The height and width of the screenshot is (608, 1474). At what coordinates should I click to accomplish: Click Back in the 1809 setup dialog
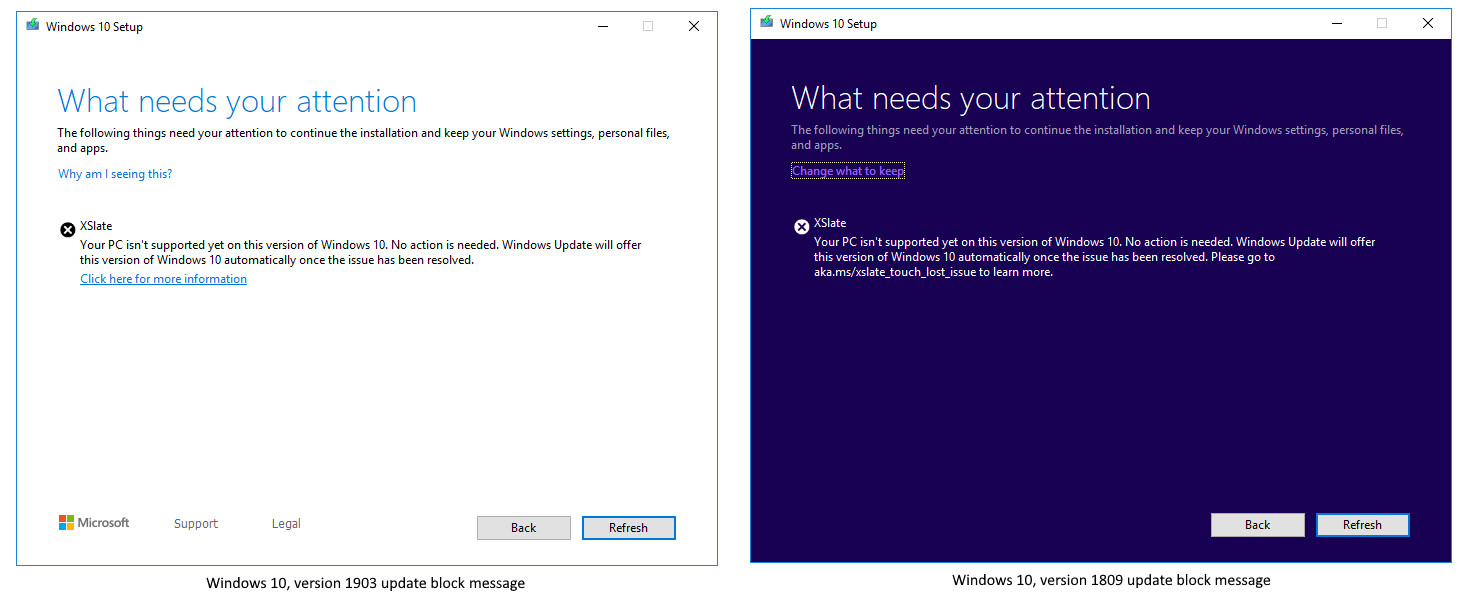tap(1257, 524)
